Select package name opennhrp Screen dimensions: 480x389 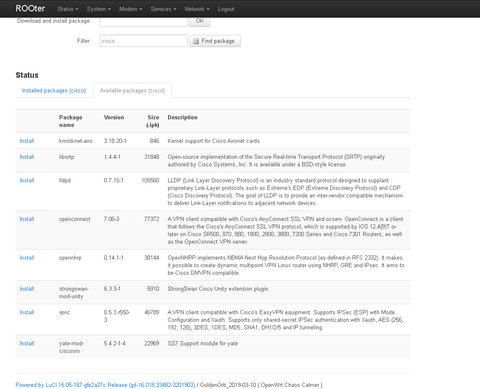[x=70, y=258]
